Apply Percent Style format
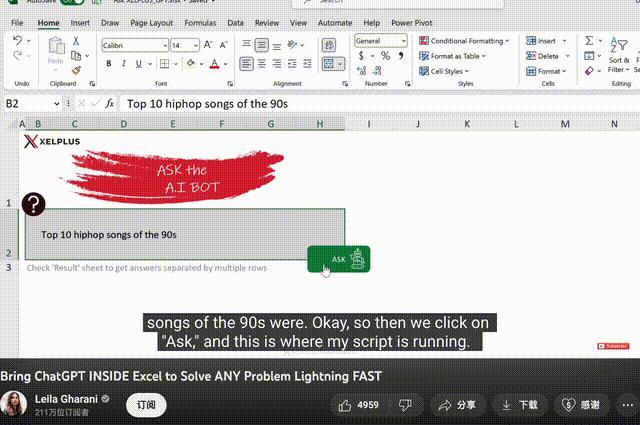The image size is (640, 425). pos(385,56)
